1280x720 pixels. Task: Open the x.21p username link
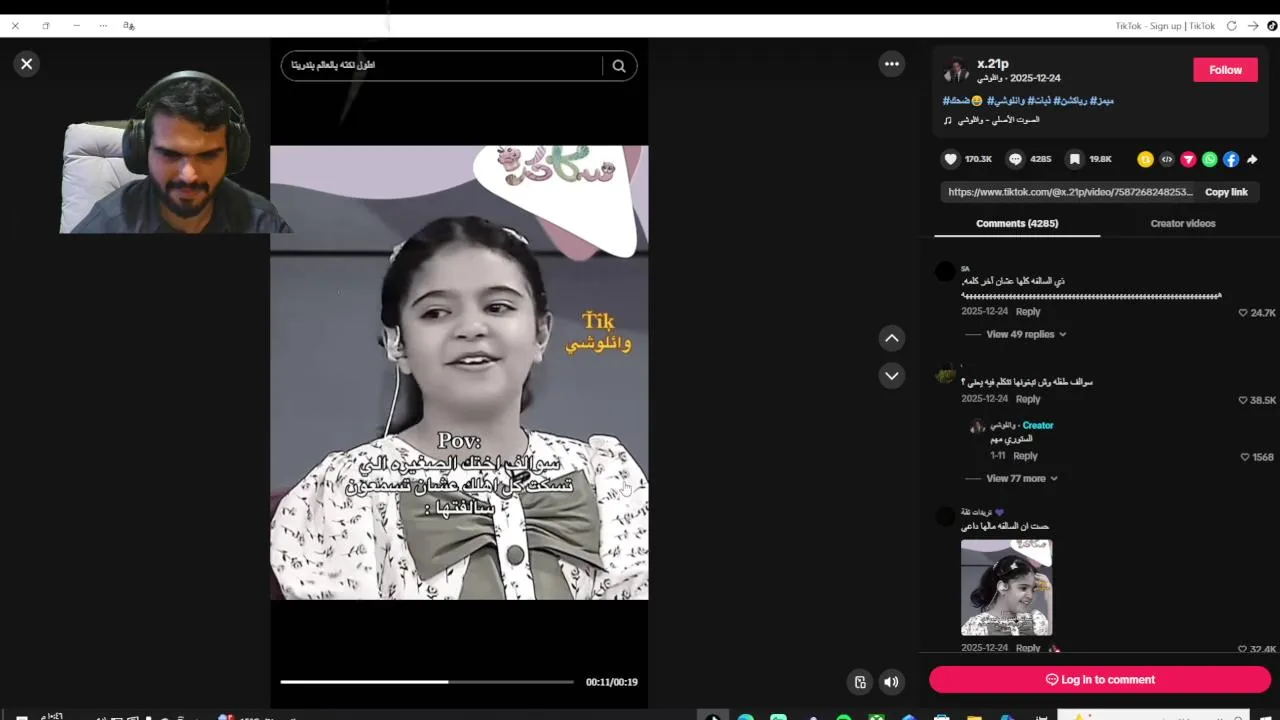[x=993, y=64]
